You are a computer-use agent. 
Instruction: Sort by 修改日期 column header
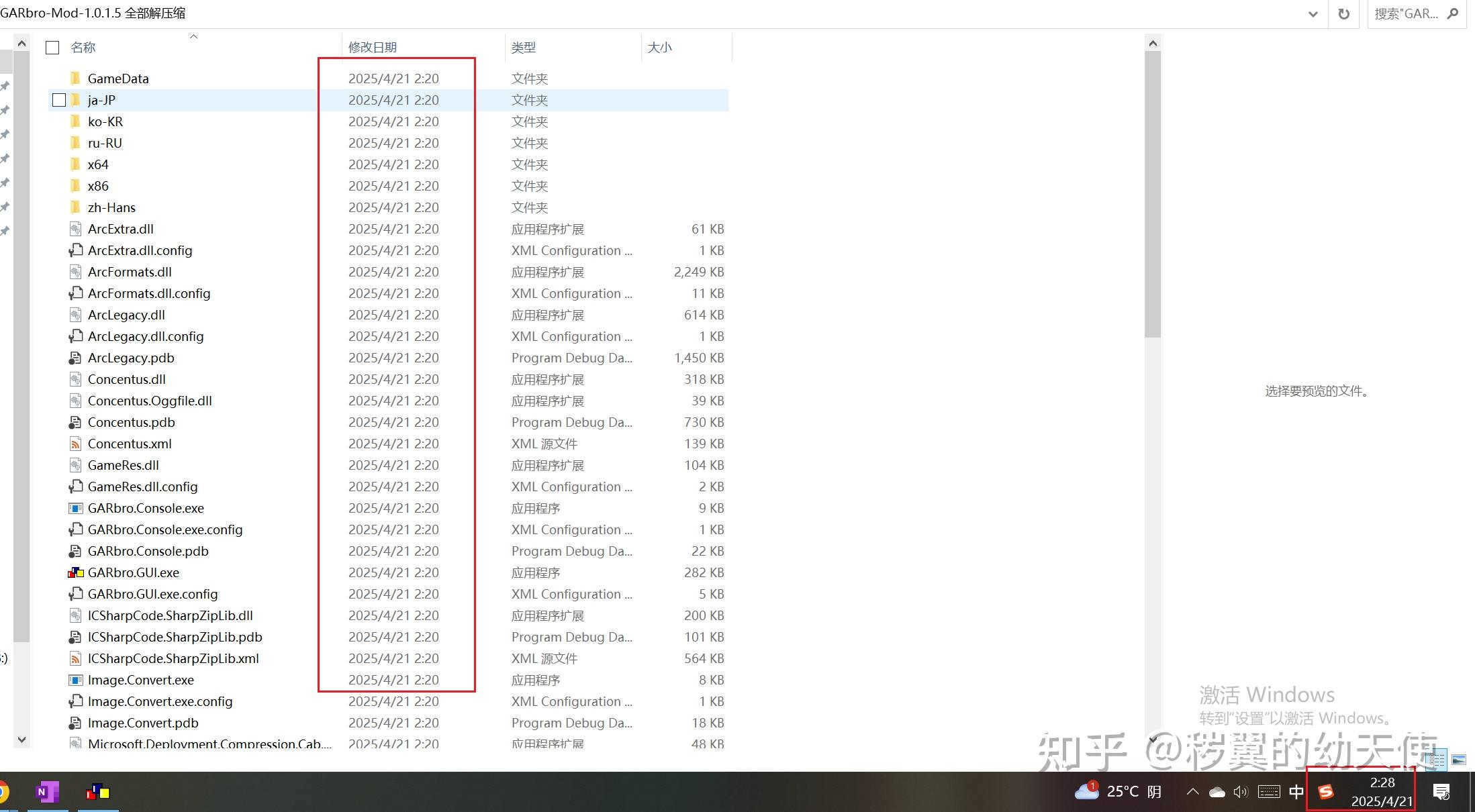[373, 48]
